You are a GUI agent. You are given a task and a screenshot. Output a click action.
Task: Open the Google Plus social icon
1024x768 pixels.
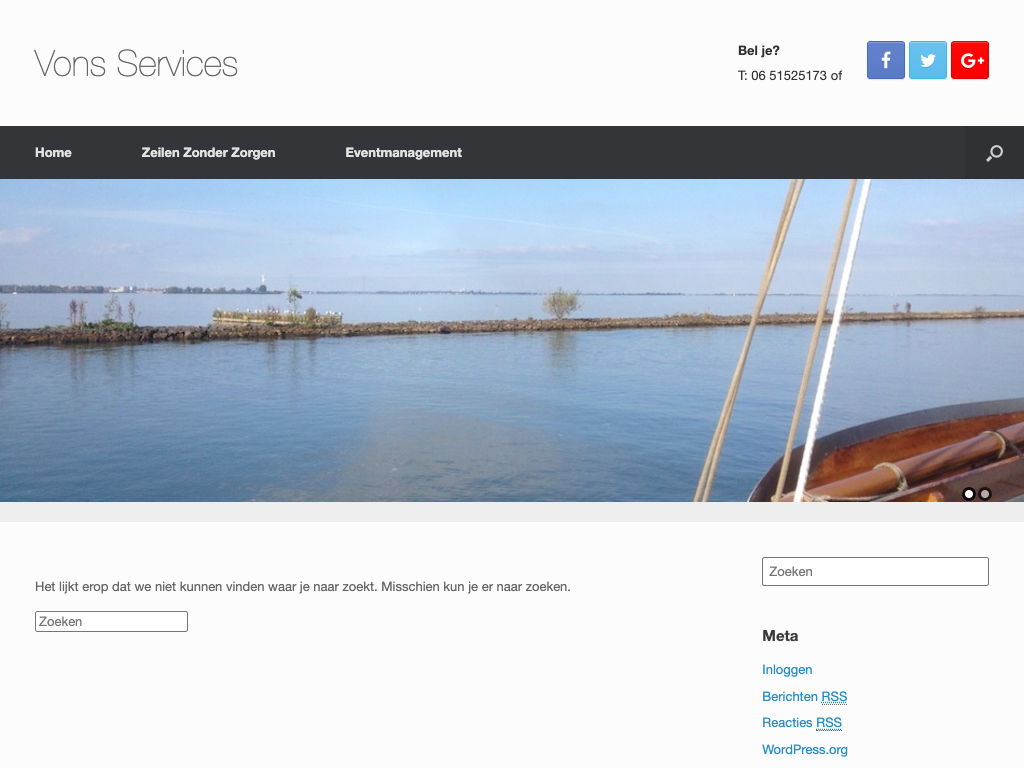pyautogui.click(x=970, y=60)
